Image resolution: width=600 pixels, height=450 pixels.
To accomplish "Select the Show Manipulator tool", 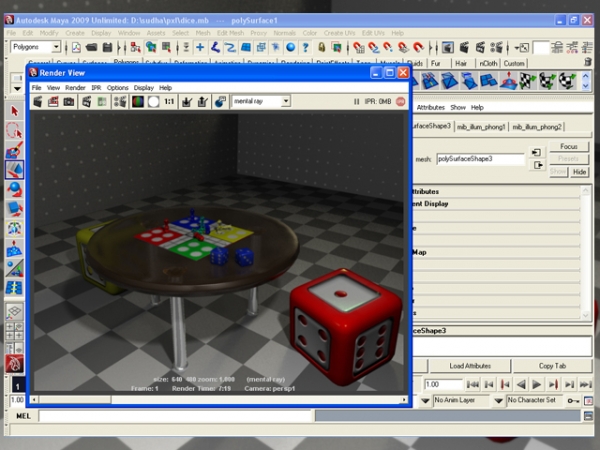I will (x=15, y=268).
